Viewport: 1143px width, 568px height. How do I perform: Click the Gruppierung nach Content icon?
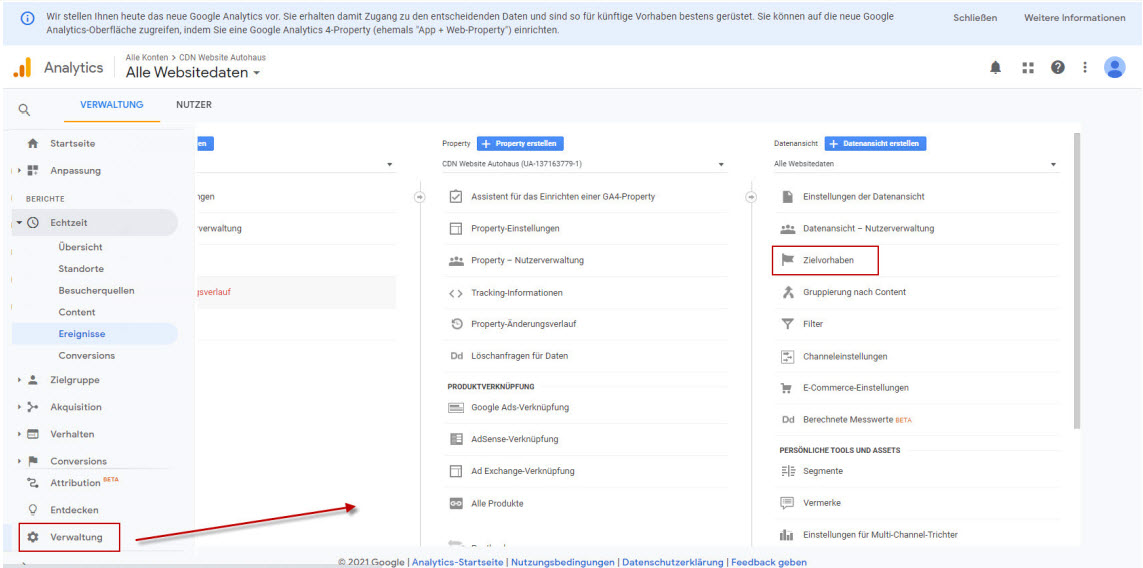click(x=787, y=292)
